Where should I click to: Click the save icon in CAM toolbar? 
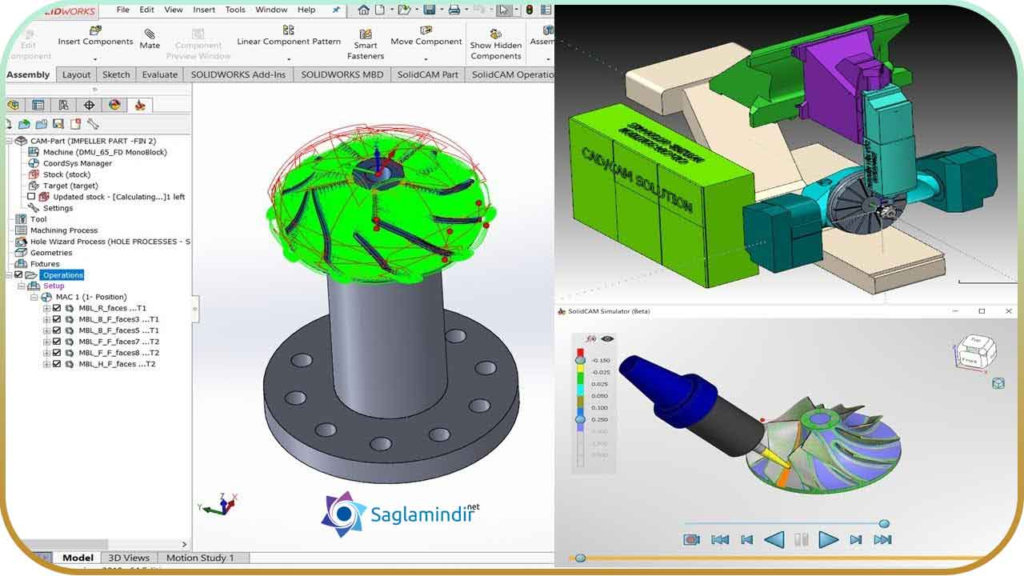coord(58,123)
